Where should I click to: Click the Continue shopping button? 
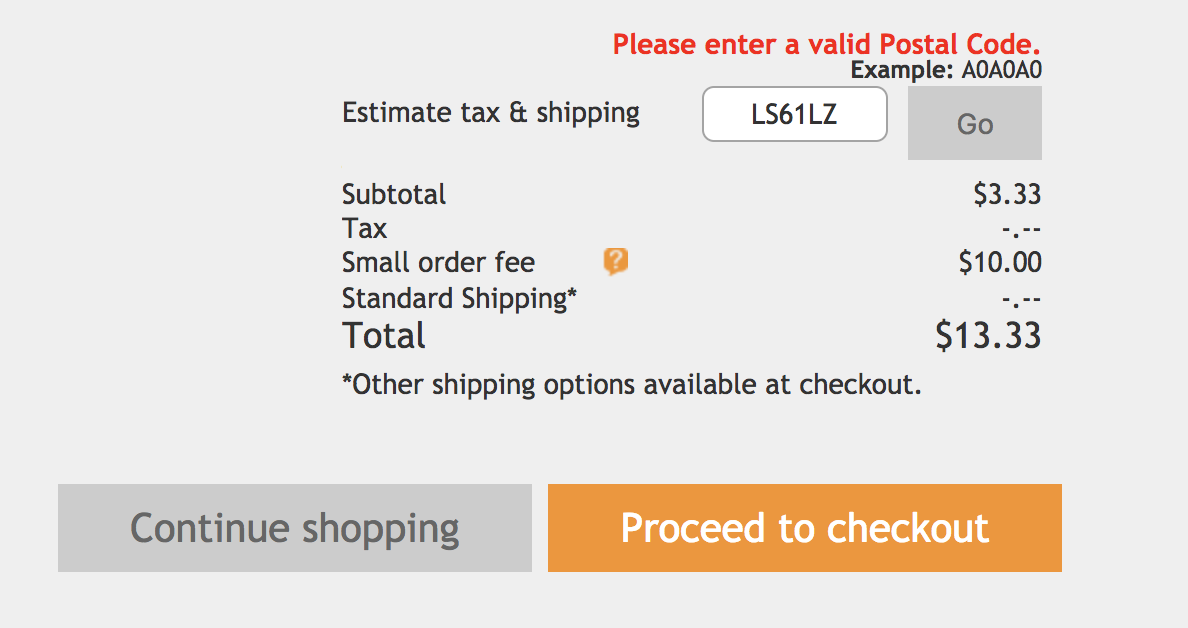(x=295, y=528)
